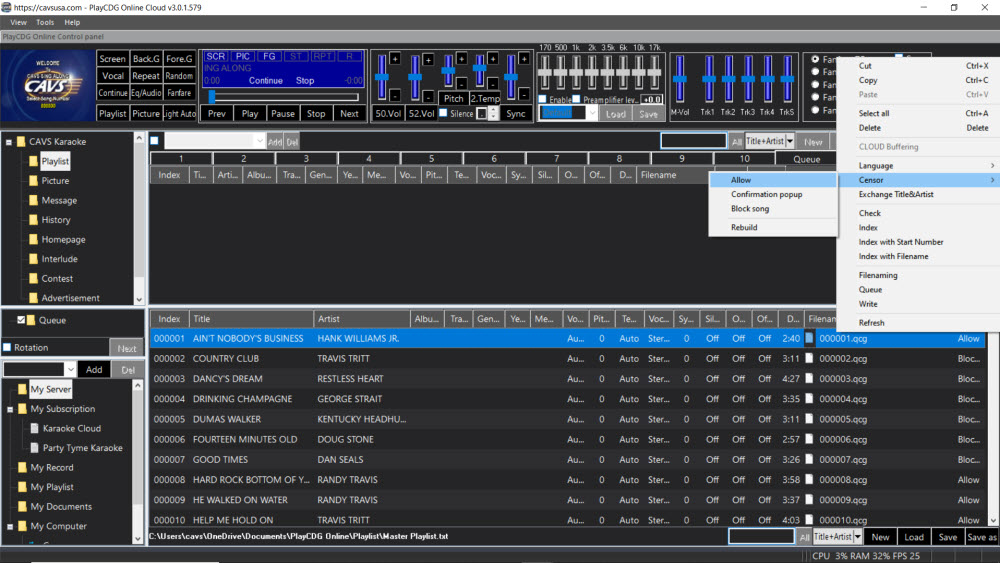This screenshot has height=563, width=1000.
Task: Toggle the Rotation checkbox
Action: click(x=8, y=347)
